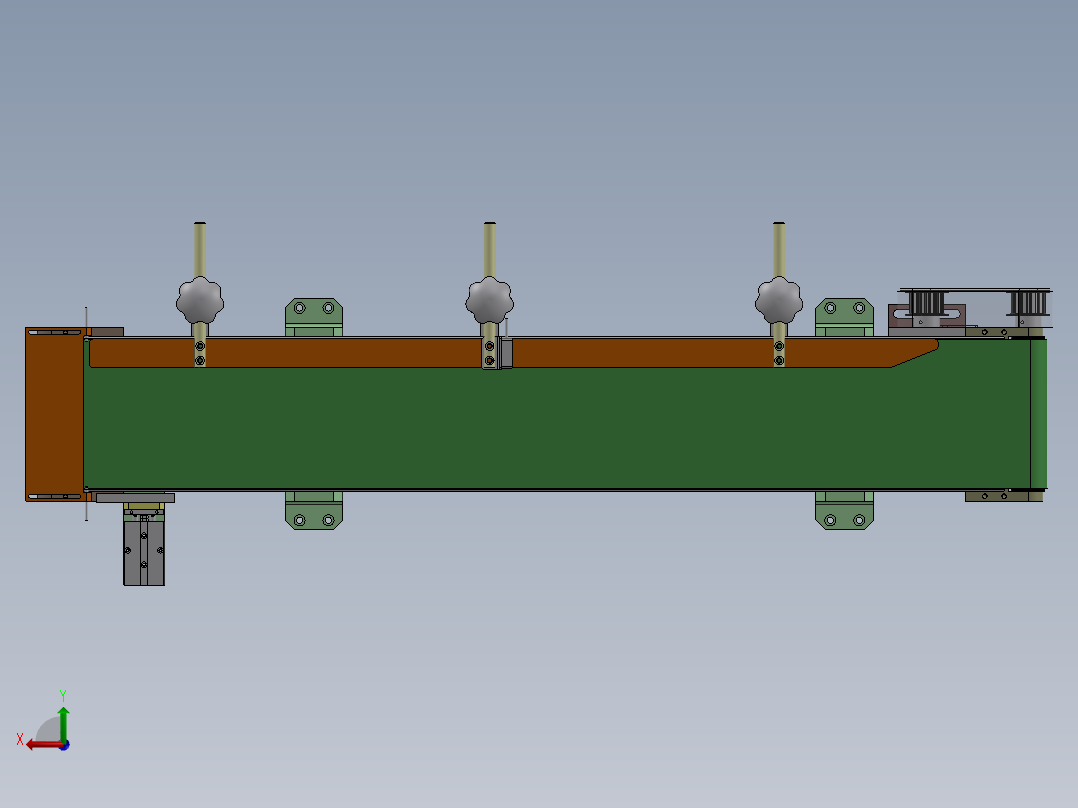Select the upper-right green mounting bracket
Image resolution: width=1078 pixels, height=808 pixels.
pos(844,317)
